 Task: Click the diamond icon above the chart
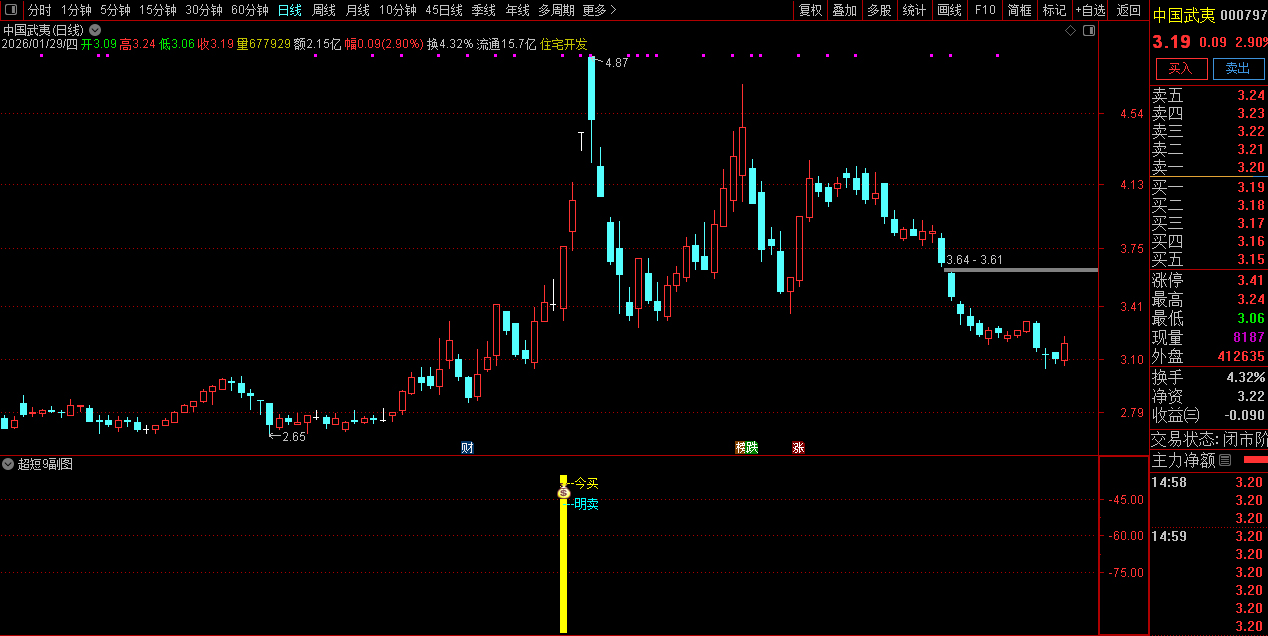[1071, 31]
